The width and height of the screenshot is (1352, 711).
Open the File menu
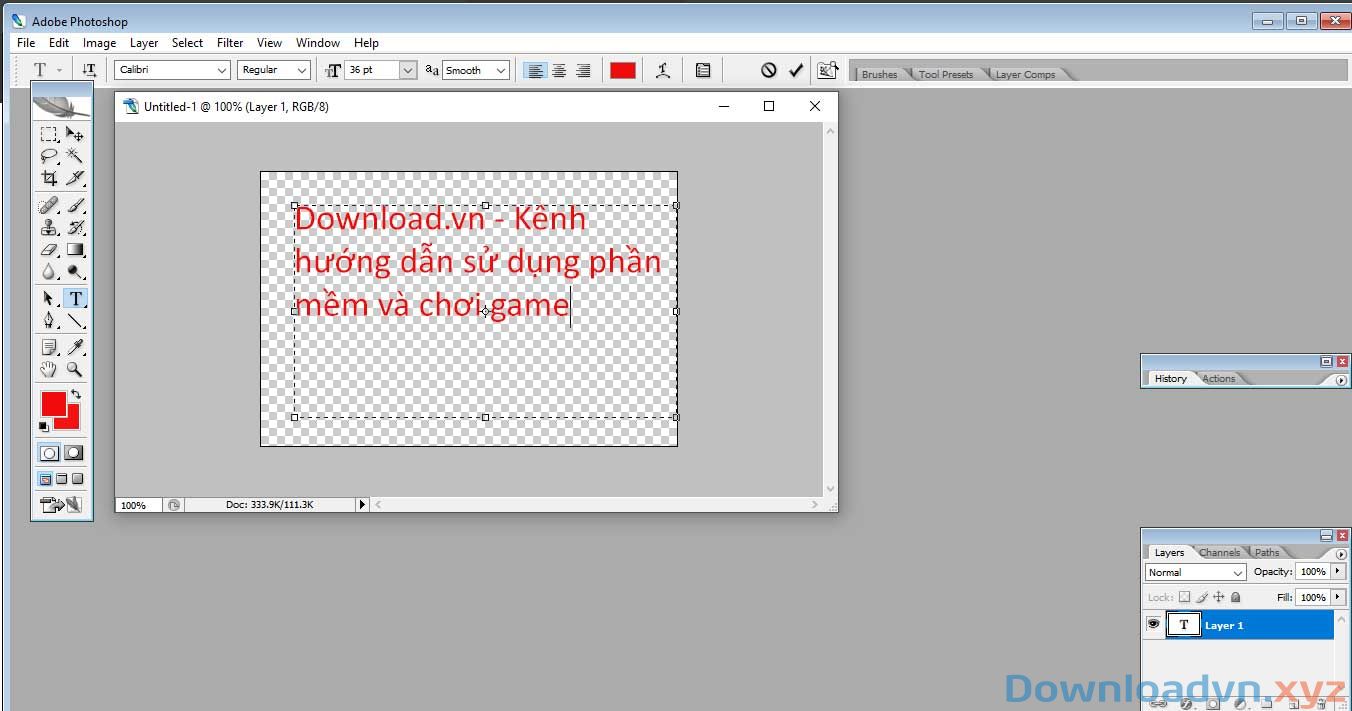(26, 43)
